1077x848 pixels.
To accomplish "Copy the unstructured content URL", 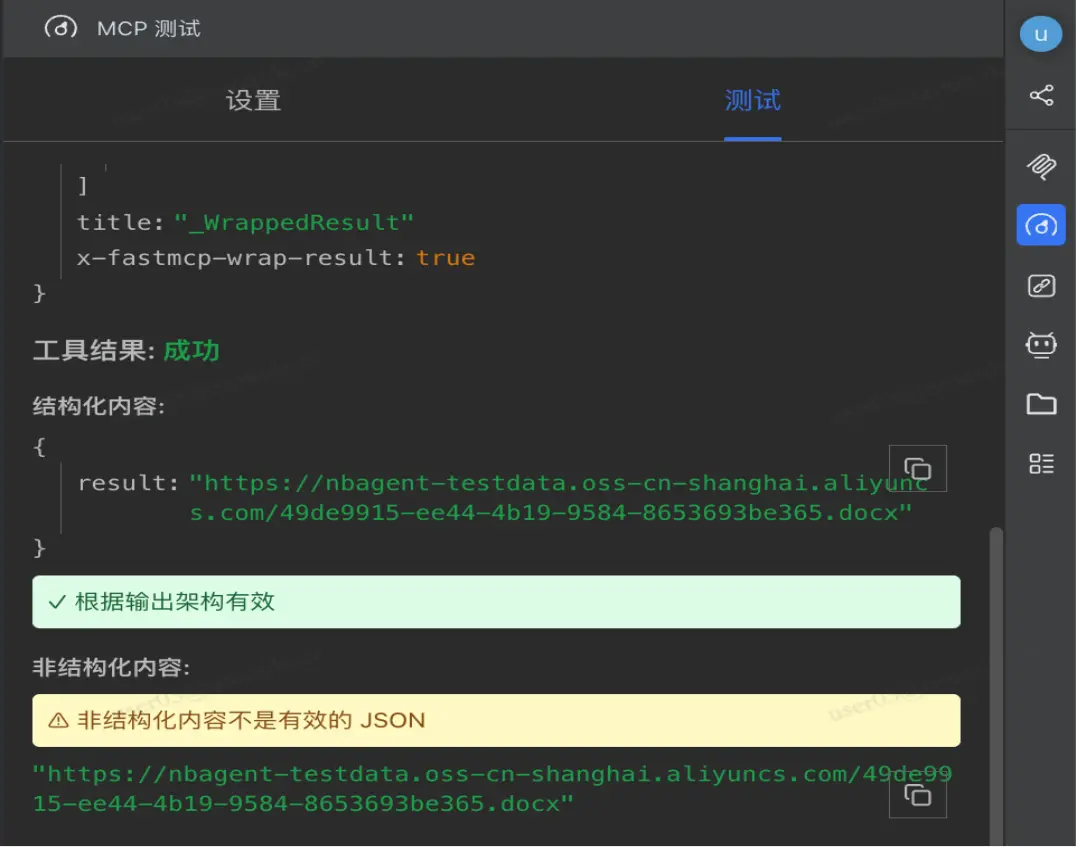I will click(x=917, y=795).
